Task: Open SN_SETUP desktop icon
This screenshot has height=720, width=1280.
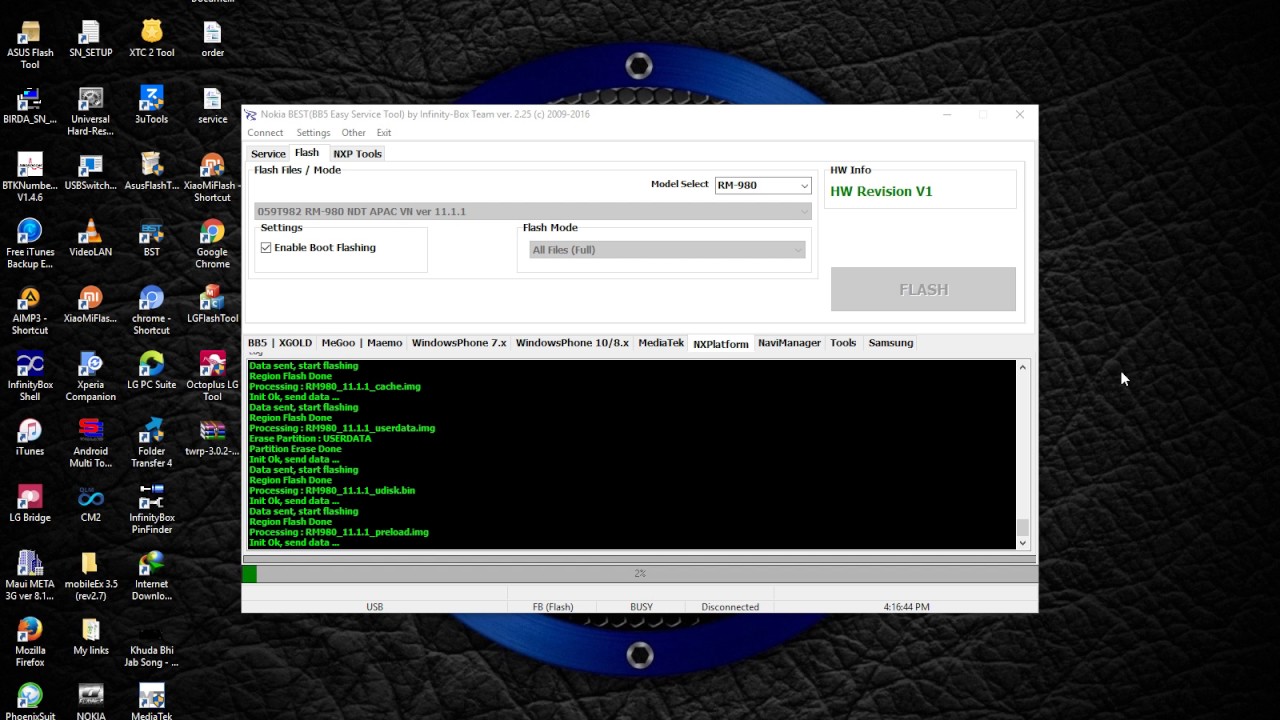Action: pos(90,39)
